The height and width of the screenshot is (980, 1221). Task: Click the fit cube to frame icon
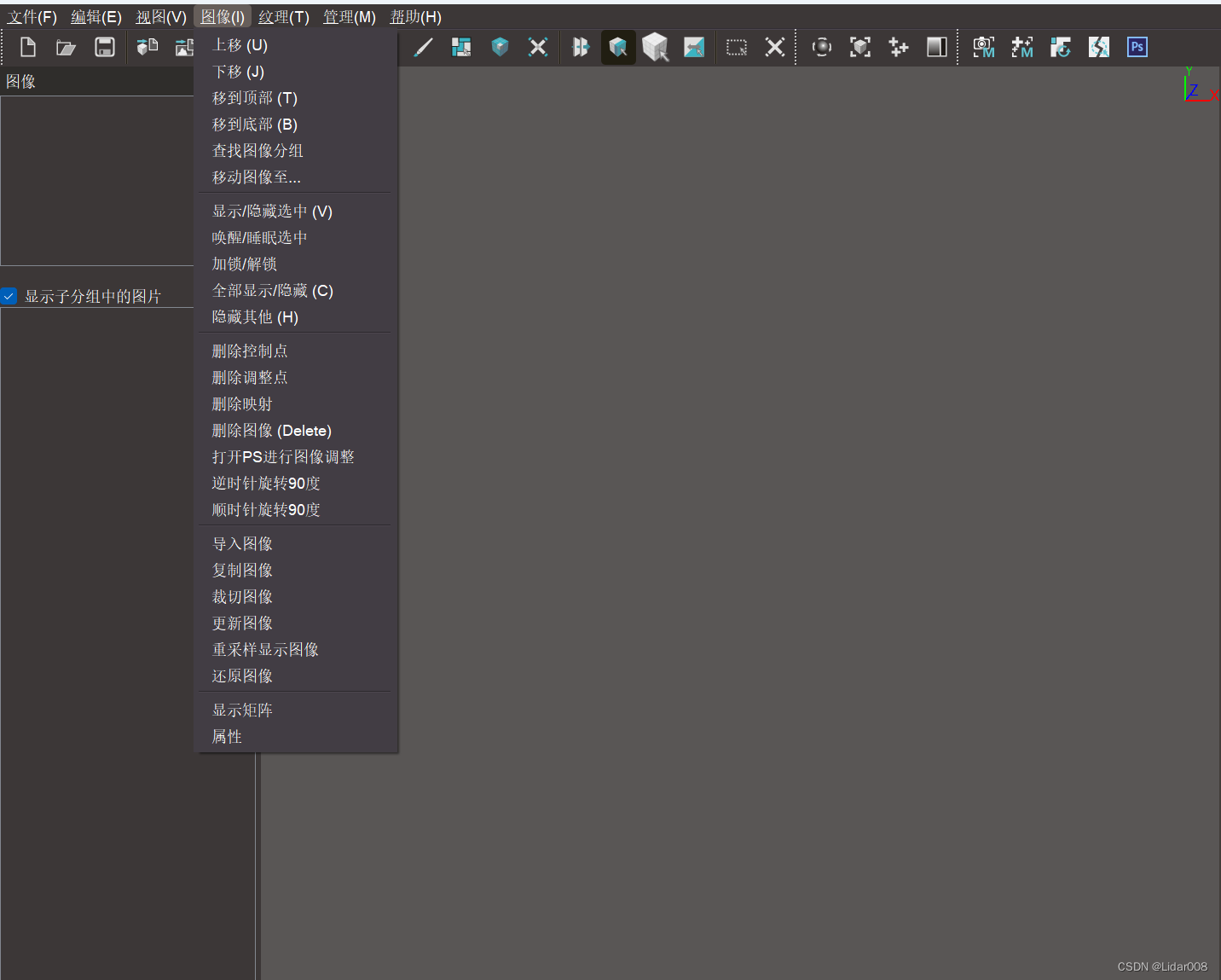pos(860,47)
